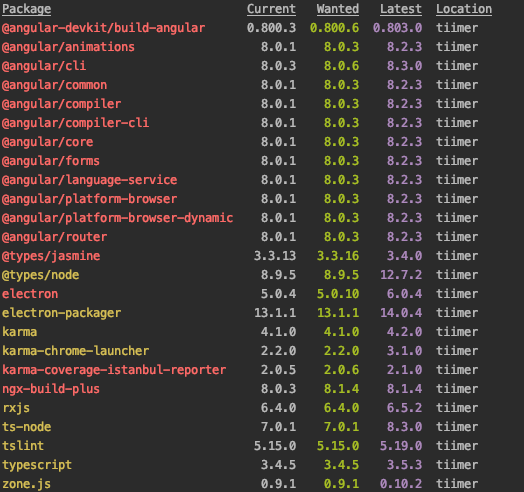The height and width of the screenshot is (492, 524).
Task: Click the Wanted column header
Action: [338, 9]
